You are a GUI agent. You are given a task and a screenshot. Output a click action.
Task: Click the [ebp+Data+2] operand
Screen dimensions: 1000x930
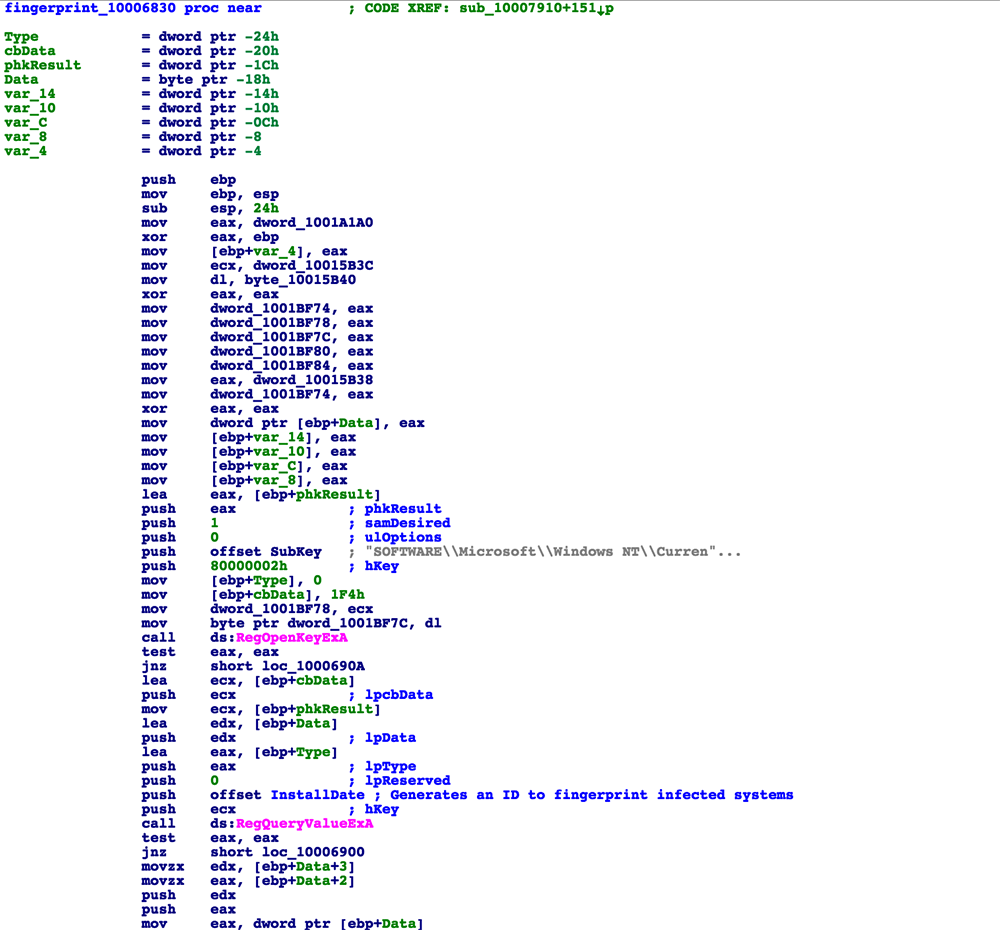point(304,881)
